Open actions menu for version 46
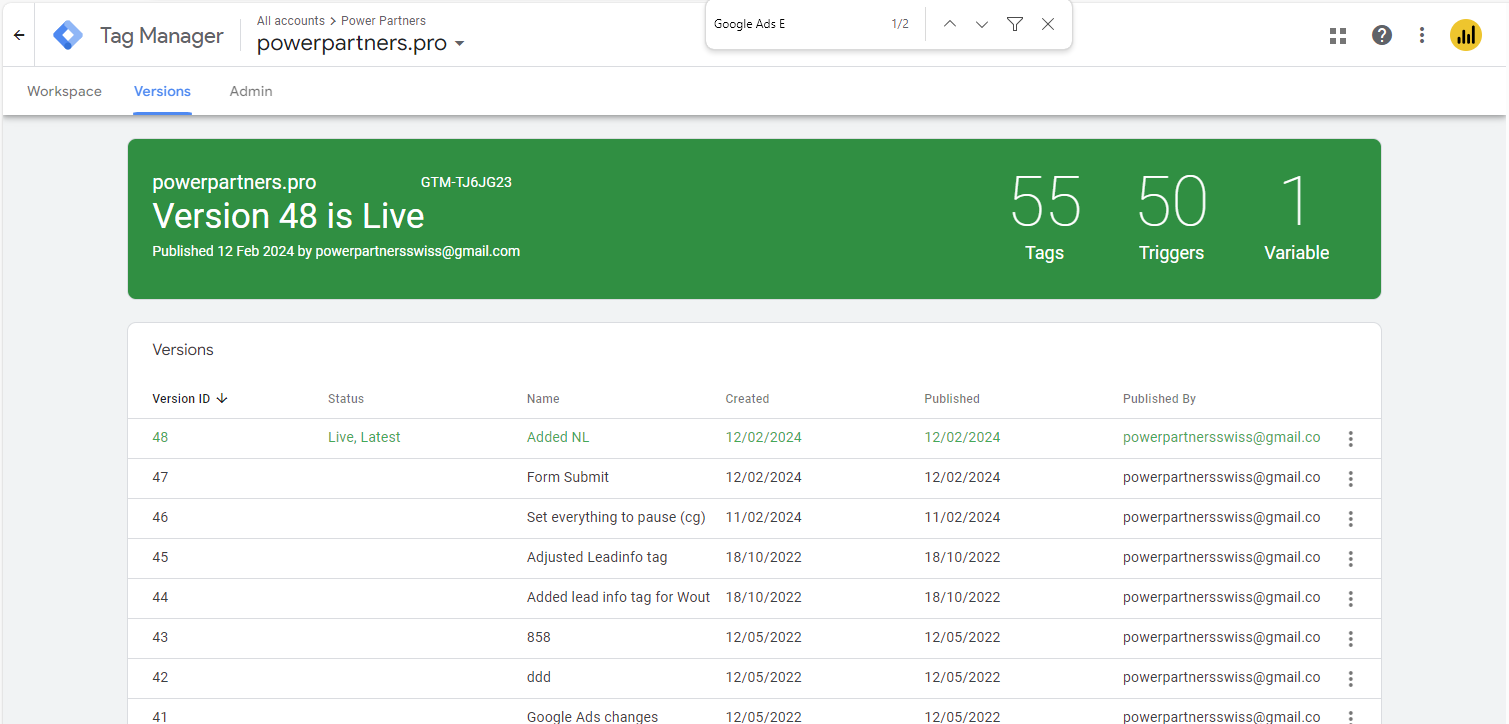Image resolution: width=1509 pixels, height=724 pixels. (1351, 519)
